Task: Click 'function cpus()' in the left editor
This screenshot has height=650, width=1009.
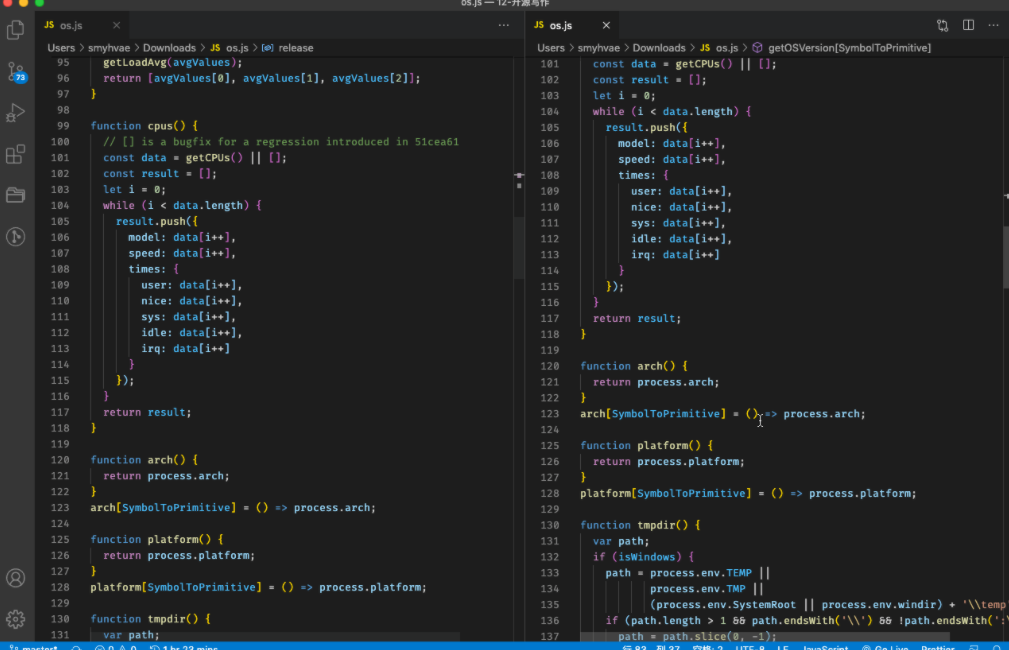Action: click(138, 126)
